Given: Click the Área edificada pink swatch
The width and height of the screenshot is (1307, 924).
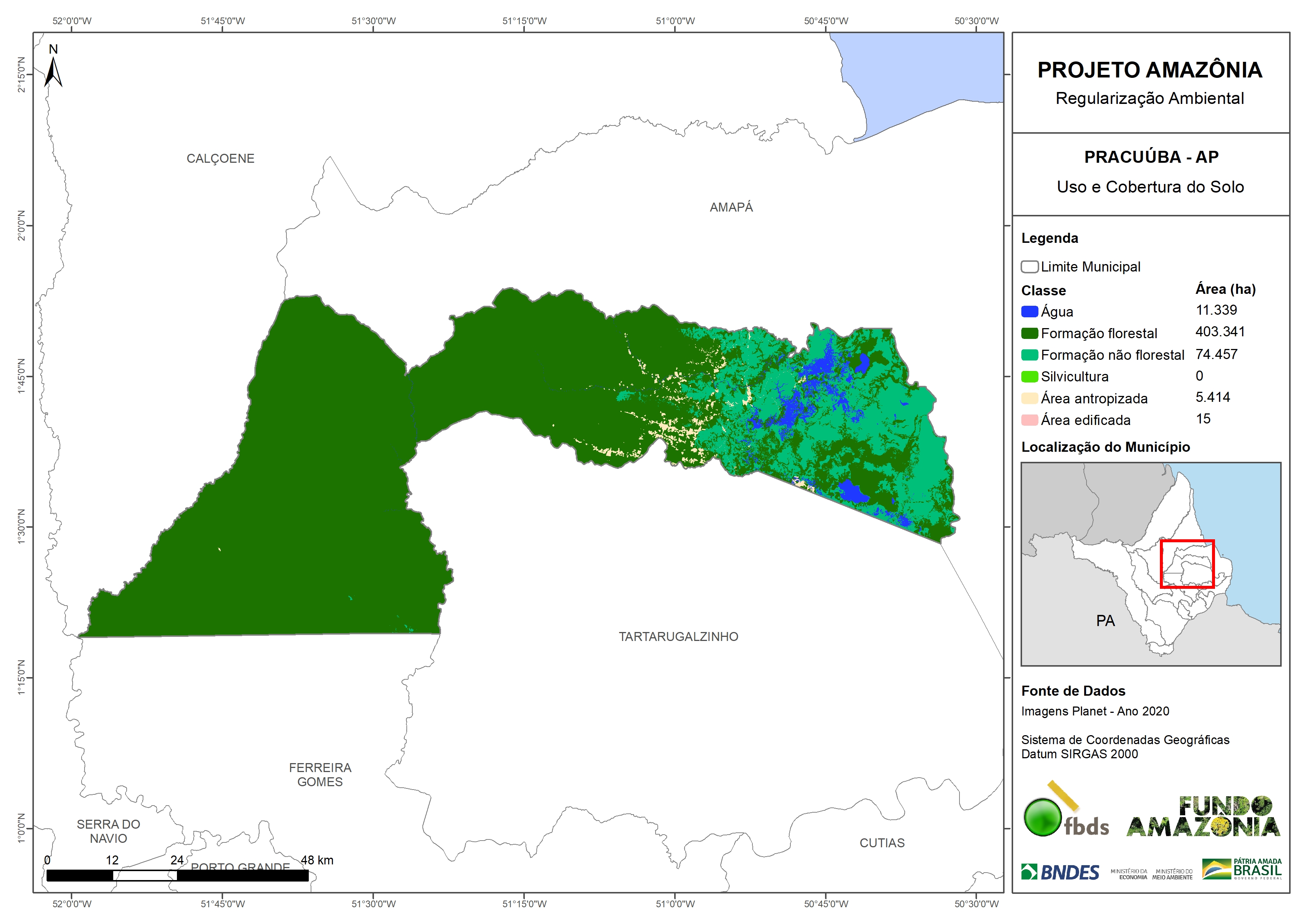Looking at the screenshot, I should point(1029,420).
